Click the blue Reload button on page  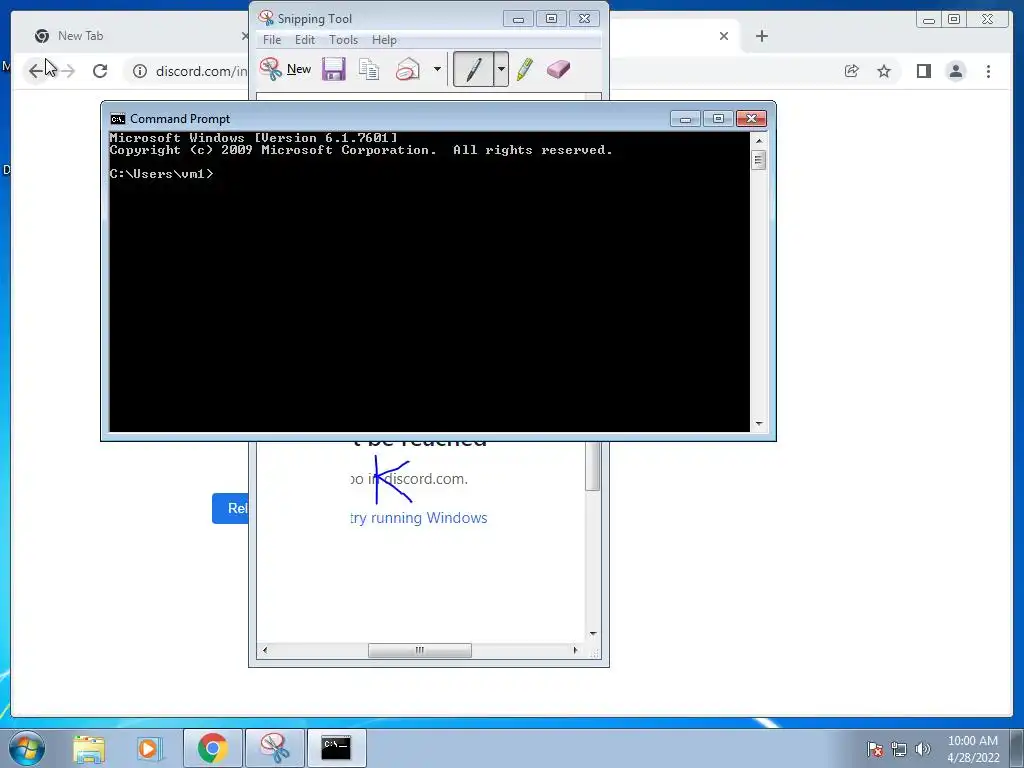[x=231, y=508]
